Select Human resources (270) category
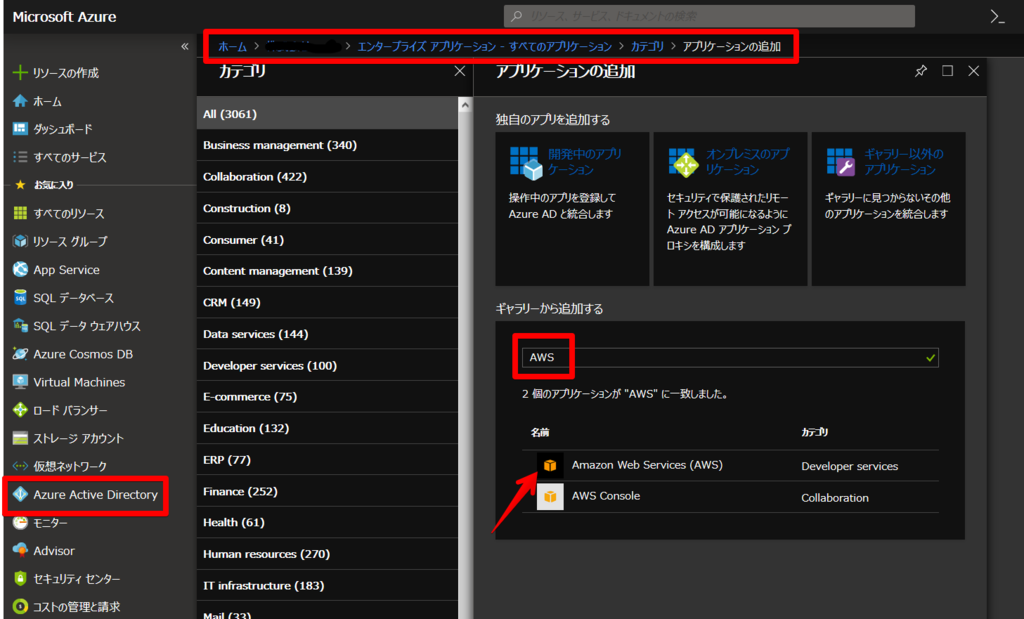The height and width of the screenshot is (619, 1024). click(327, 554)
